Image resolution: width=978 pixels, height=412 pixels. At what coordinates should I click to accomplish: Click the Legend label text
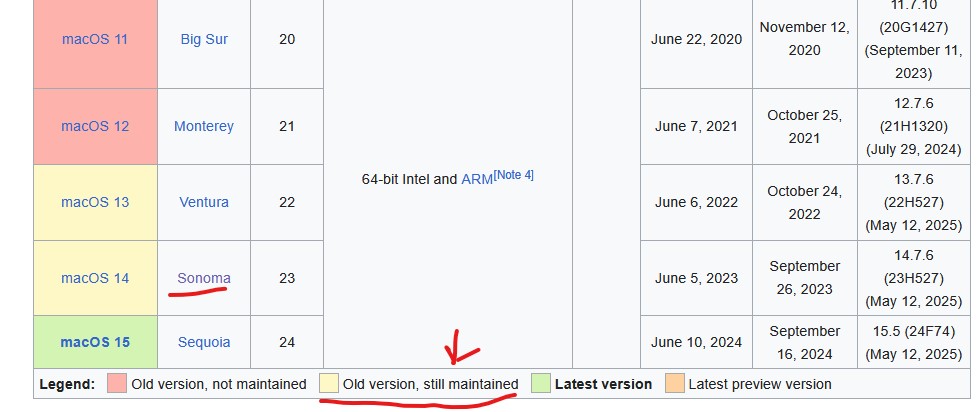tap(67, 384)
